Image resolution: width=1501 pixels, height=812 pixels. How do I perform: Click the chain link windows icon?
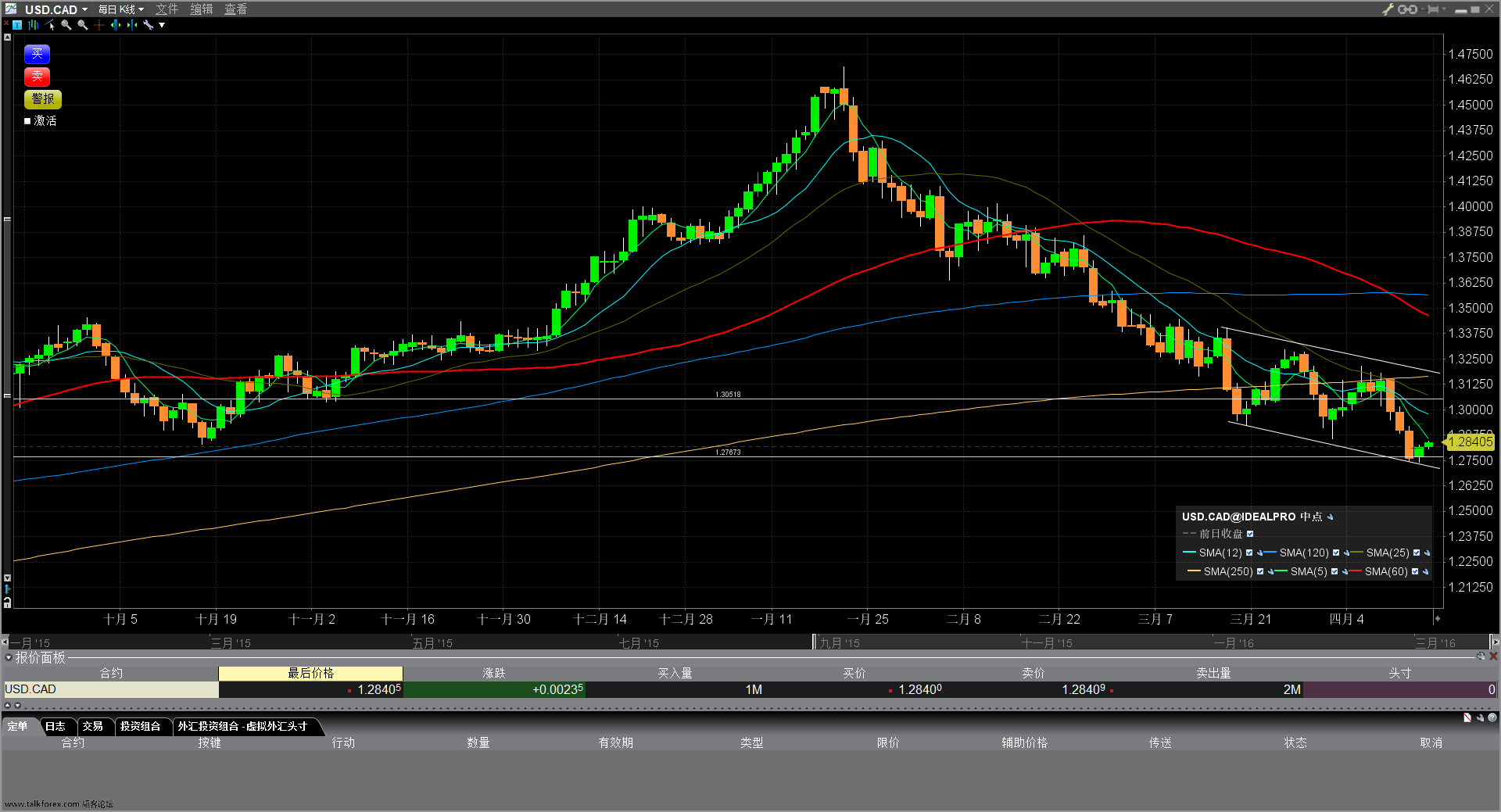tap(1407, 9)
